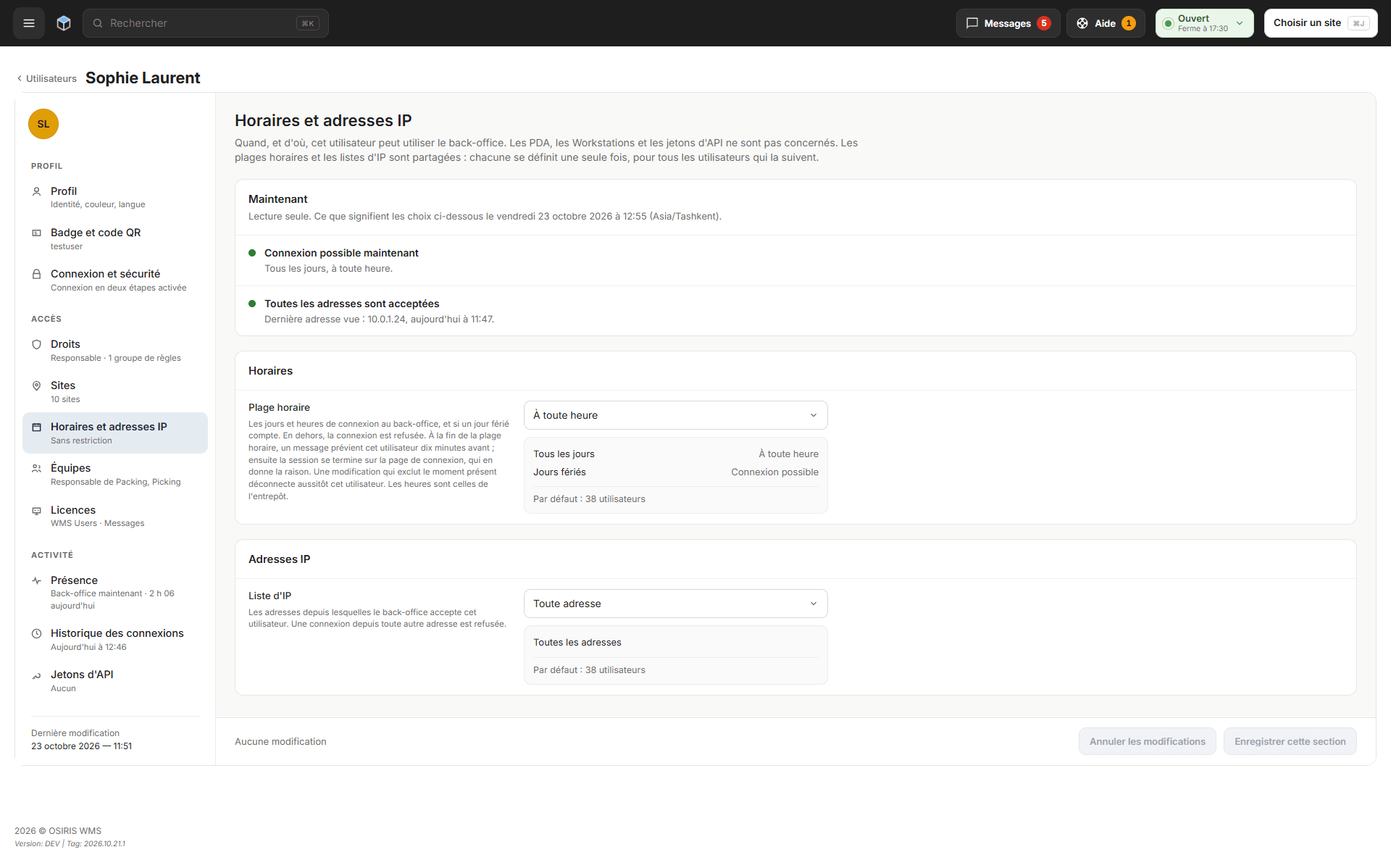Click 'Toutes les adresses' text
This screenshot has height=868, width=1391.
pos(577,643)
